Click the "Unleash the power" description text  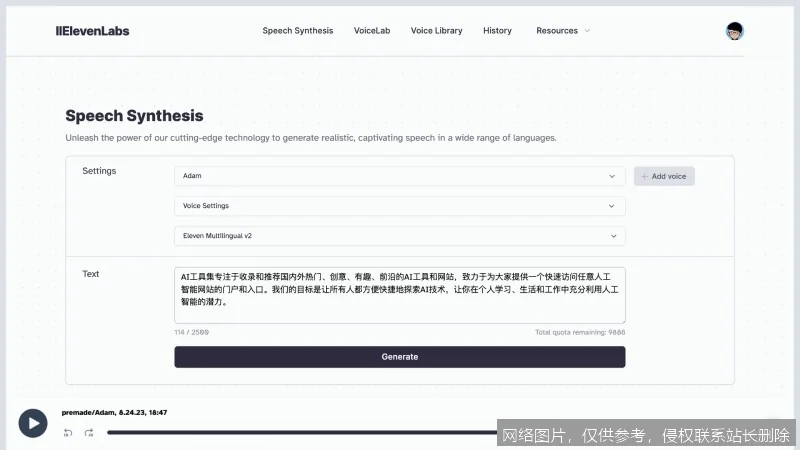311,138
